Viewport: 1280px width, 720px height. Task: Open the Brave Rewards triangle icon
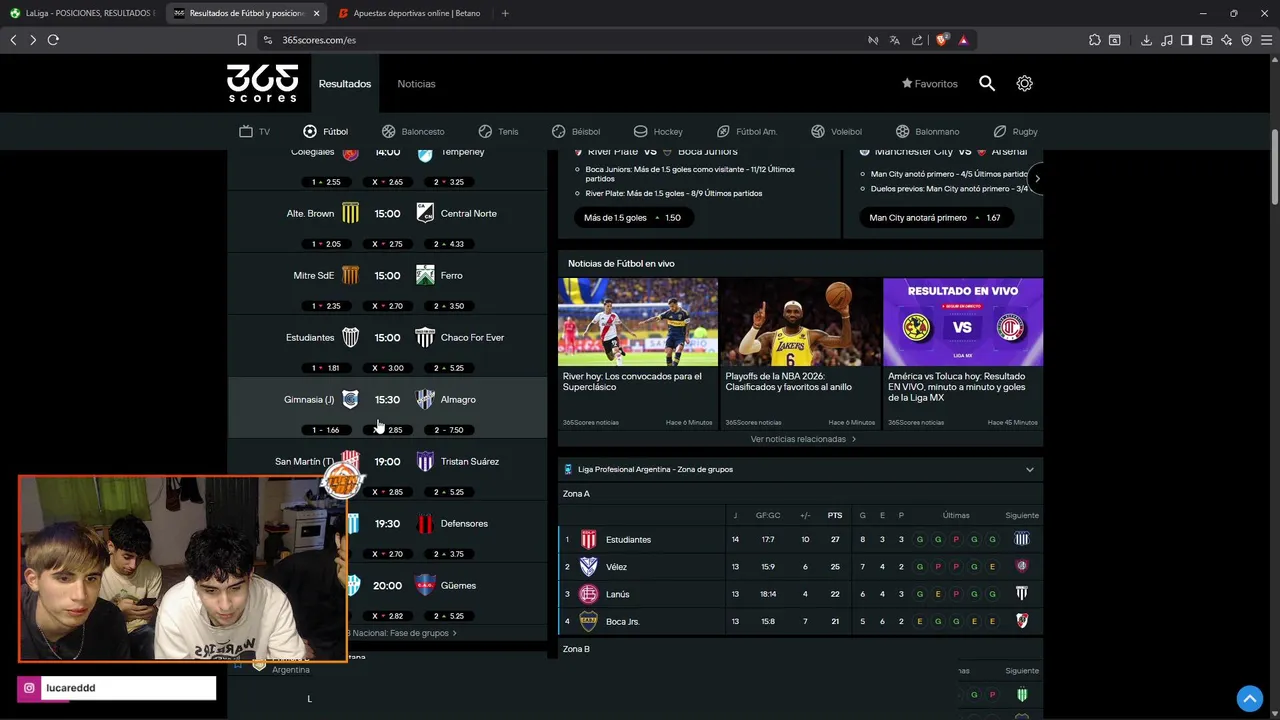[963, 40]
